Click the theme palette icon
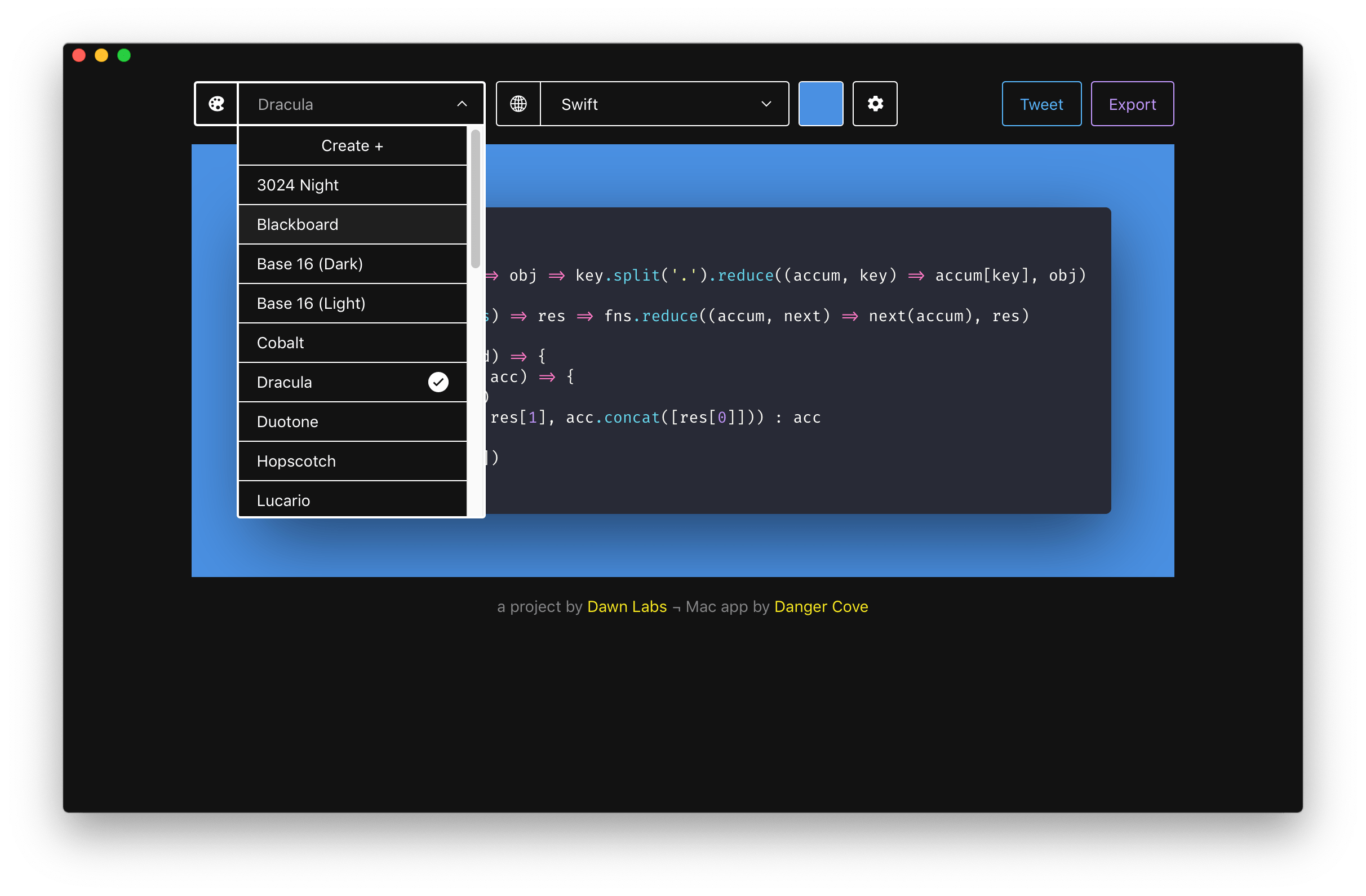The image size is (1366, 896). pyautogui.click(x=216, y=104)
